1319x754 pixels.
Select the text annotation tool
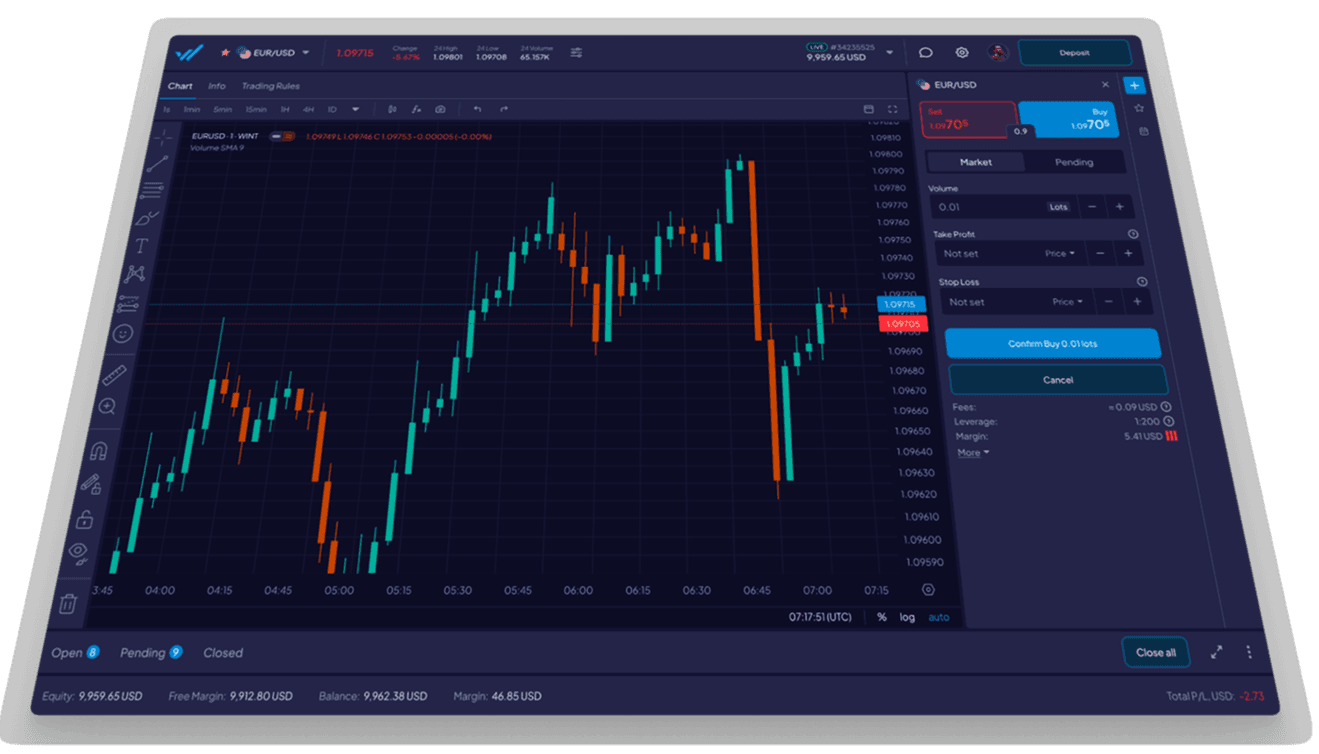pos(141,245)
